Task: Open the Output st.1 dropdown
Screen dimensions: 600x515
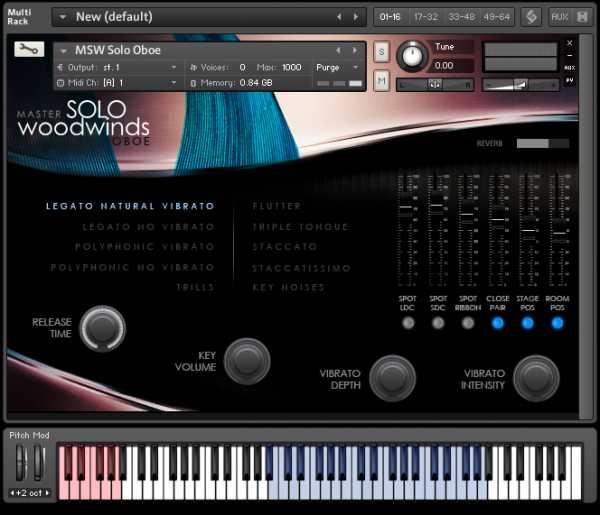Action: pos(173,67)
